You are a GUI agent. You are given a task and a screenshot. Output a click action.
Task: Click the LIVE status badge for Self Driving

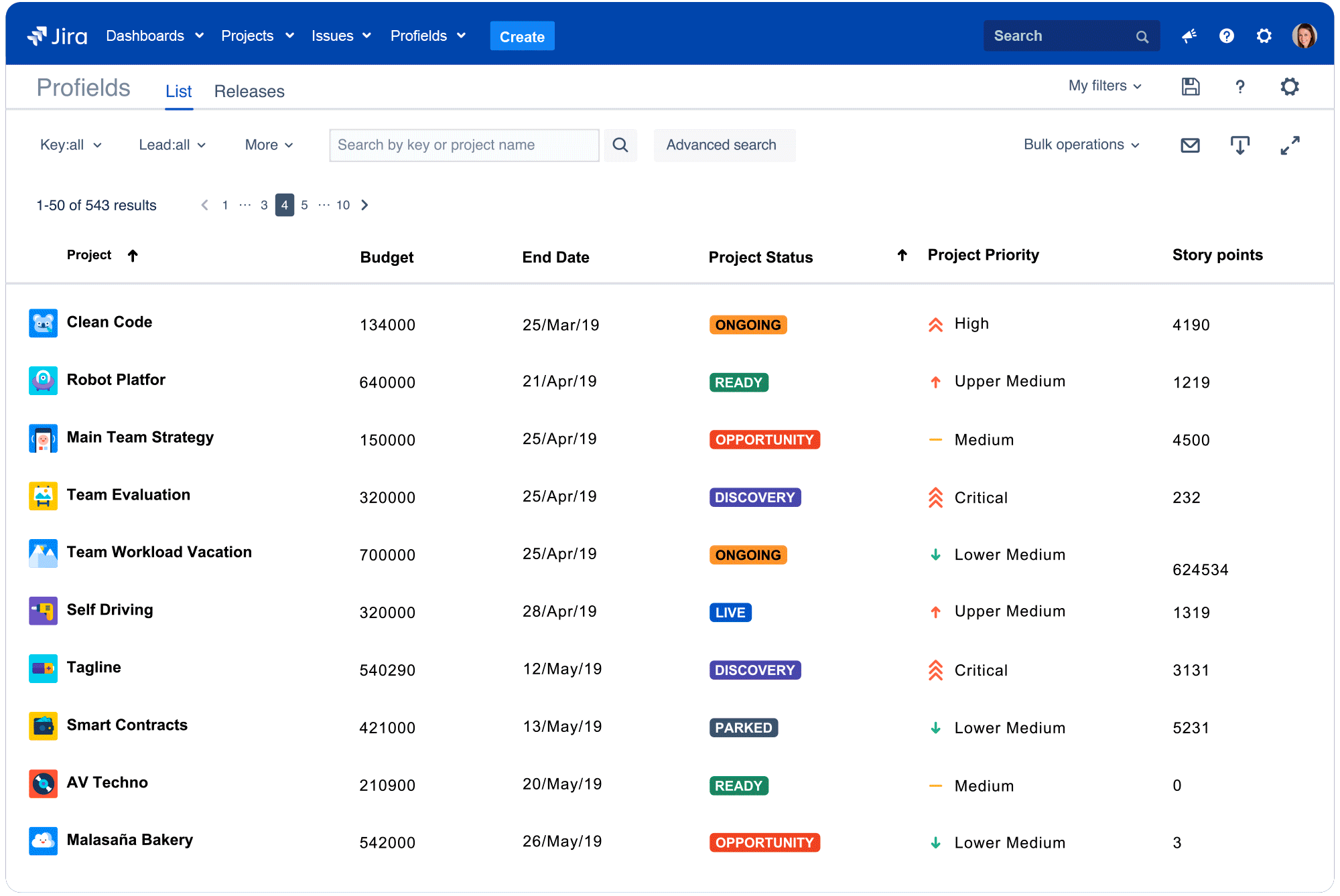click(730, 613)
